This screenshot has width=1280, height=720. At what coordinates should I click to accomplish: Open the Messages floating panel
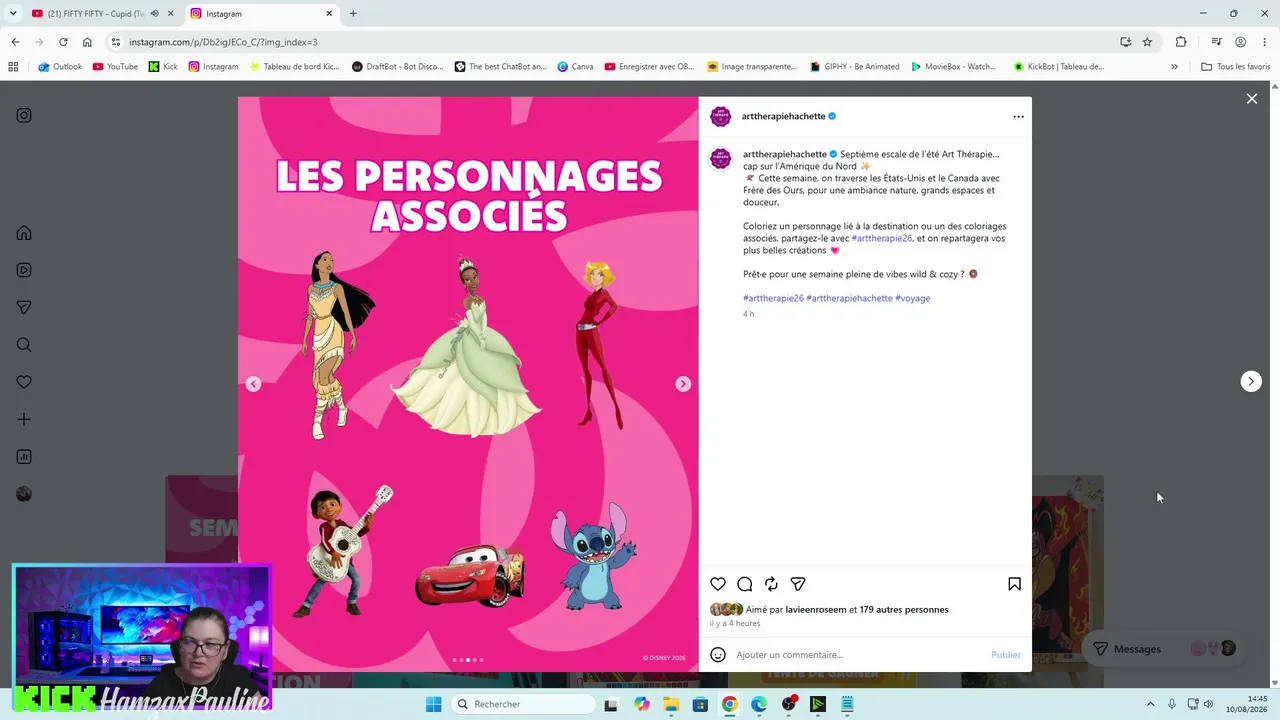(1166, 649)
